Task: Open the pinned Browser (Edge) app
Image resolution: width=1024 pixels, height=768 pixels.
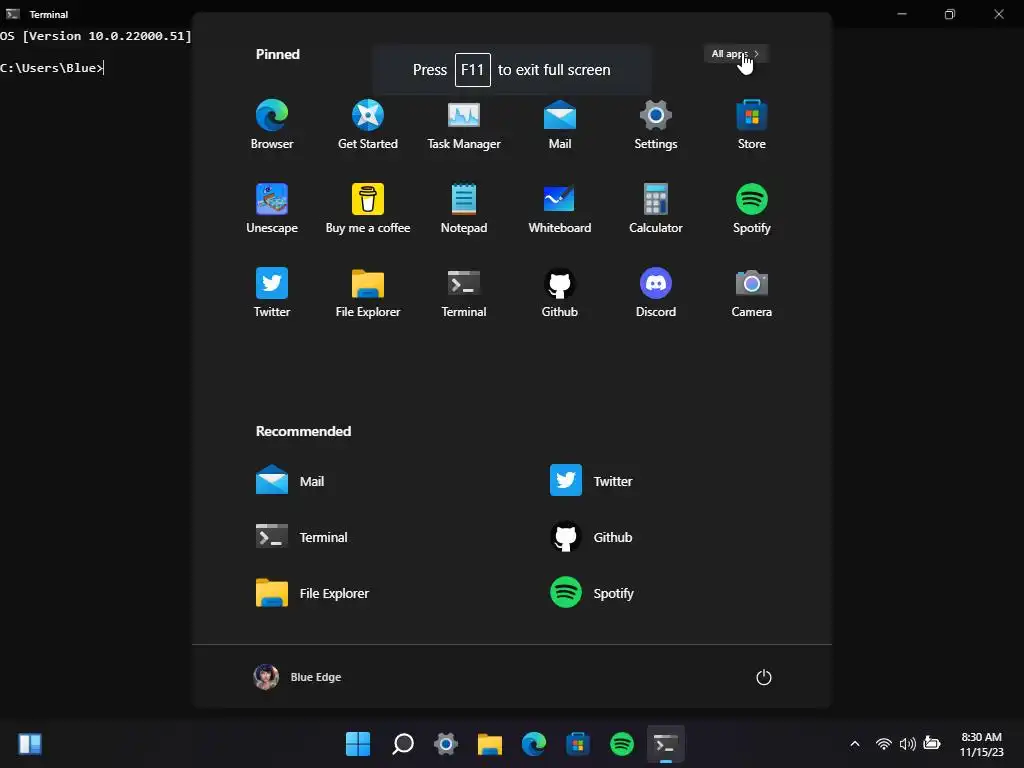Action: point(272,125)
